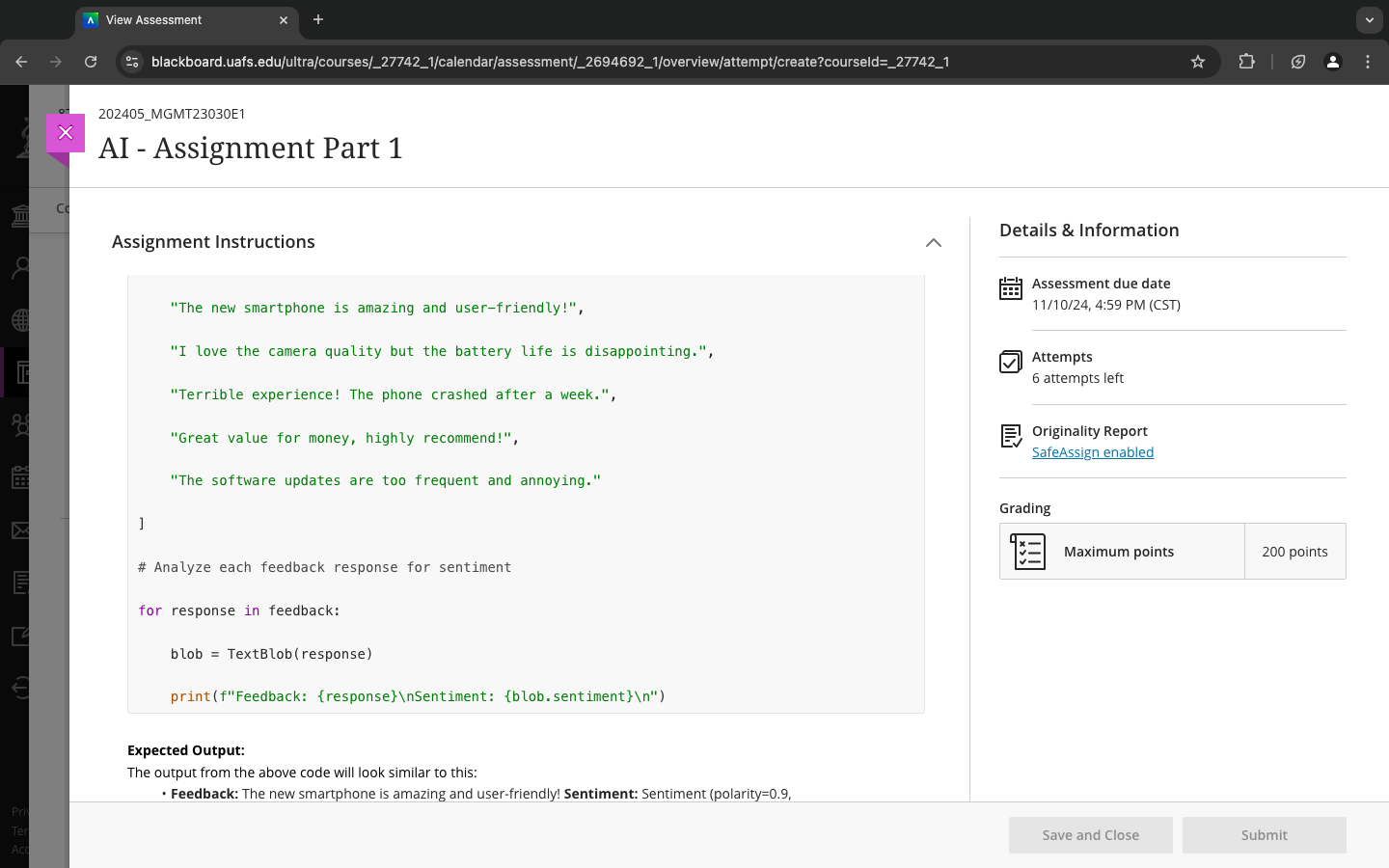Collapse the Assignment Instructions section

[933, 242]
